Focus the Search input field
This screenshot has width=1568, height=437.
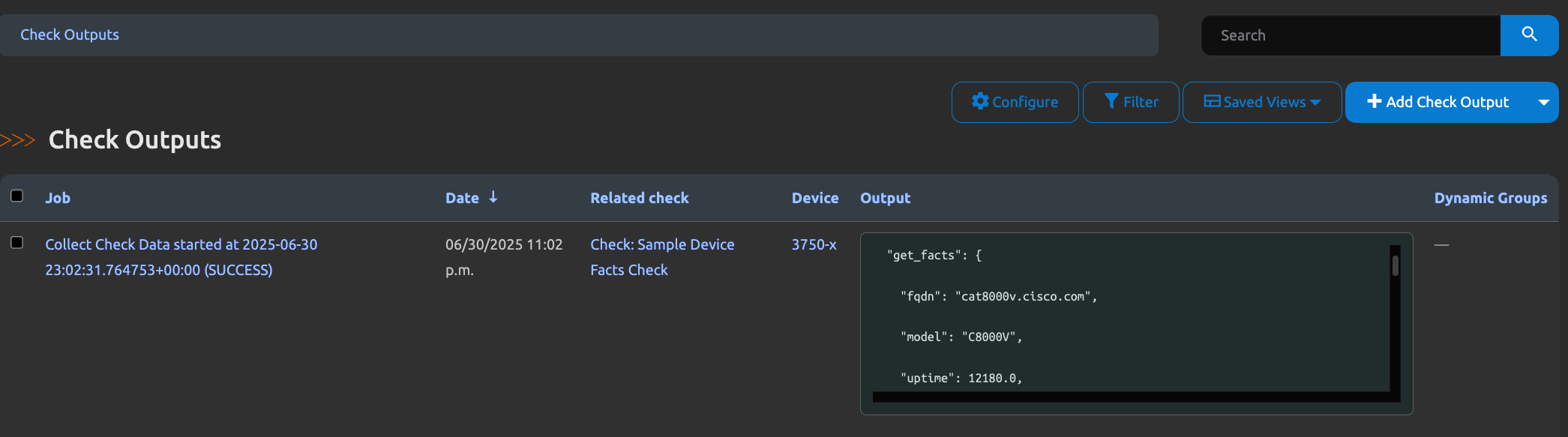point(1350,35)
